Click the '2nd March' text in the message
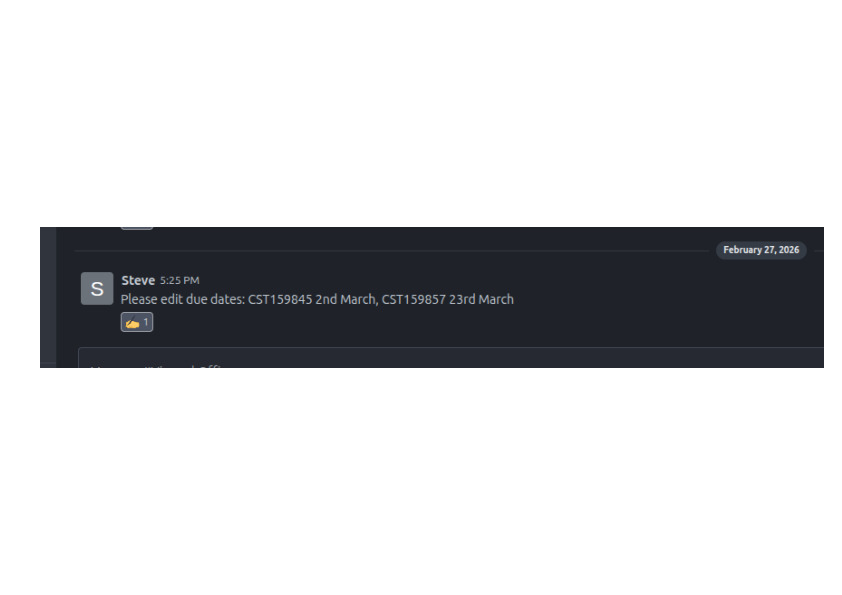The image size is (842, 595). [345, 299]
